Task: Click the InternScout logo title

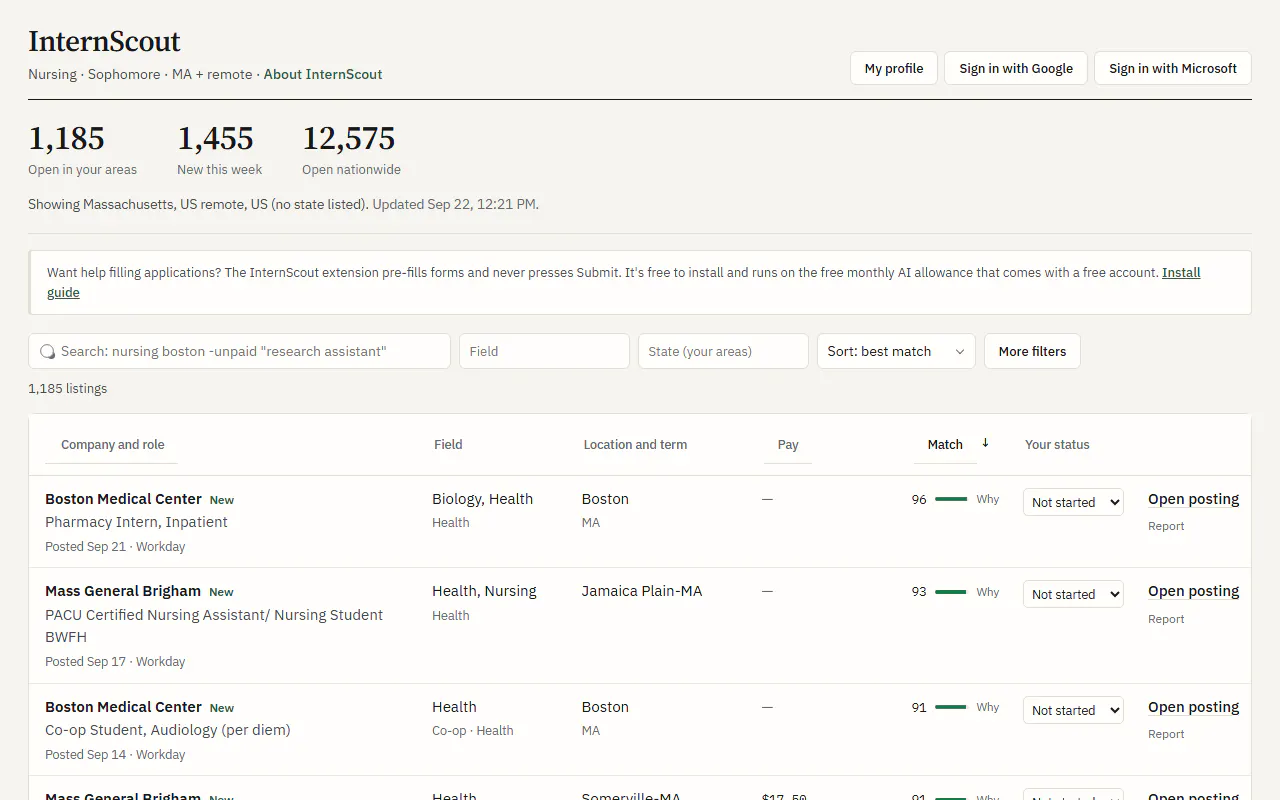Action: (104, 41)
